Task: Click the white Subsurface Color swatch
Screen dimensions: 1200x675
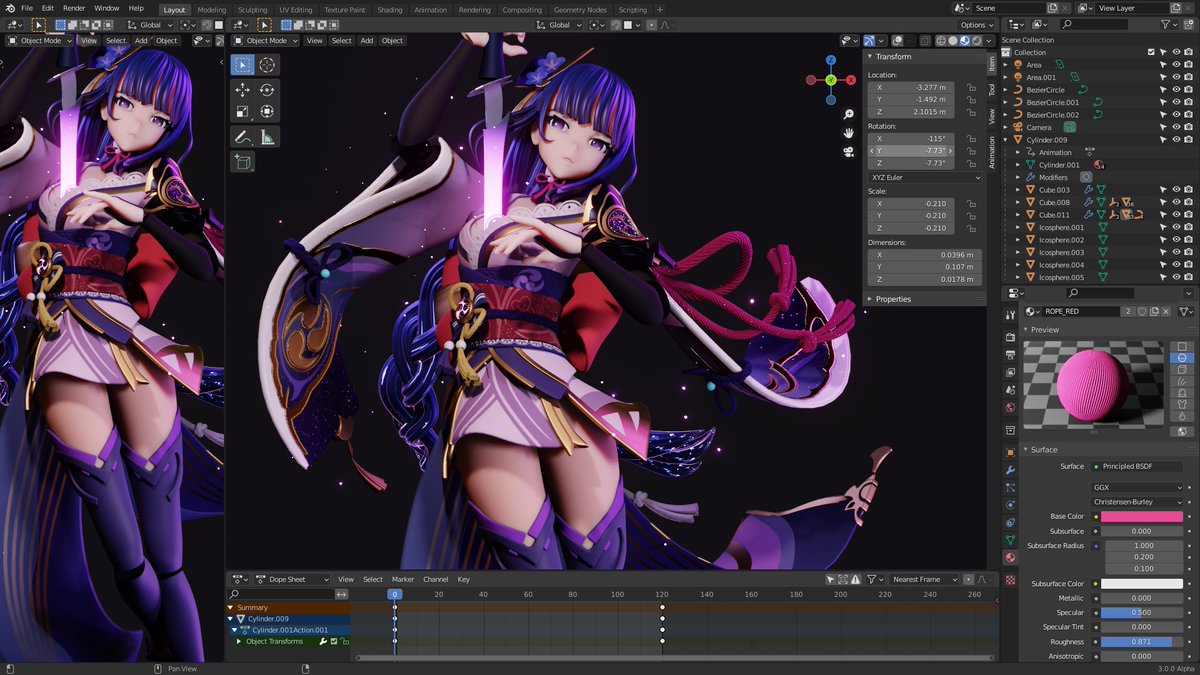Action: click(1142, 584)
